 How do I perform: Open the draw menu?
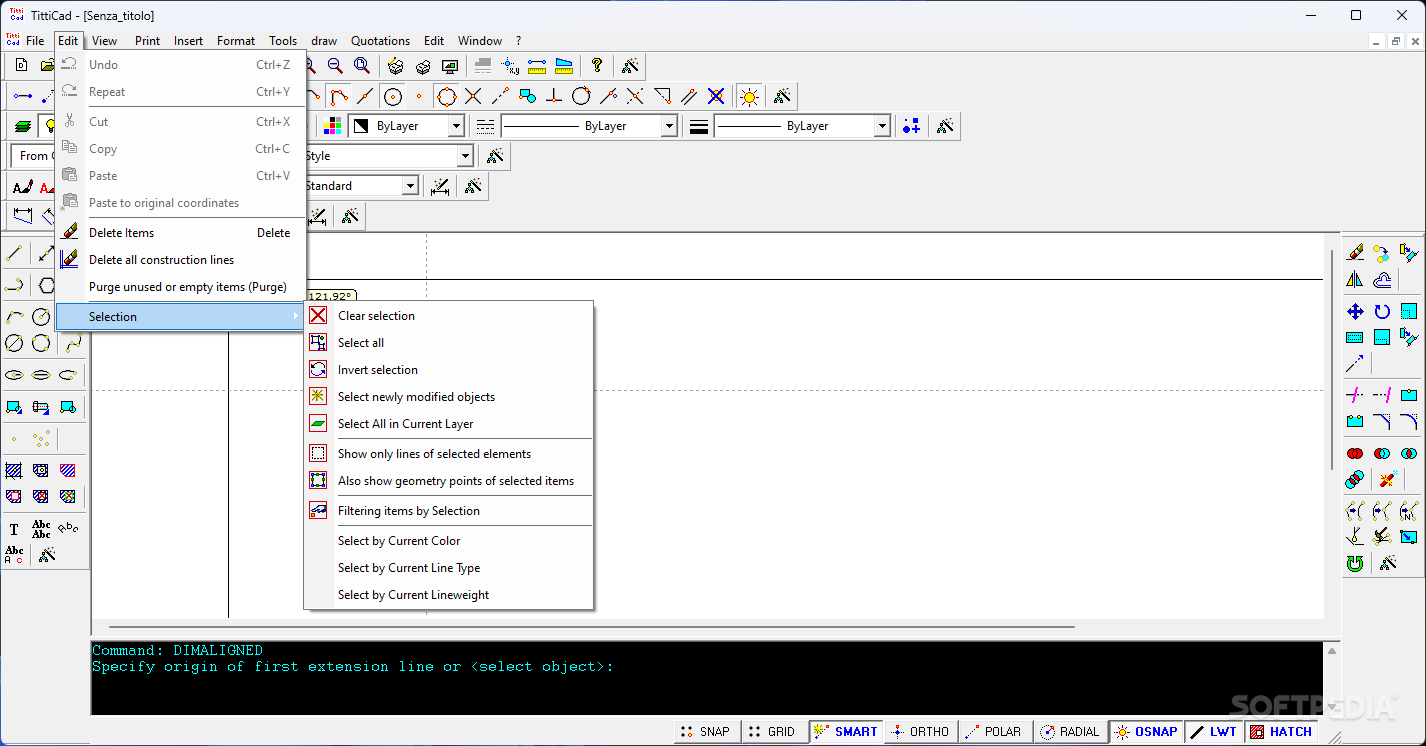click(324, 41)
